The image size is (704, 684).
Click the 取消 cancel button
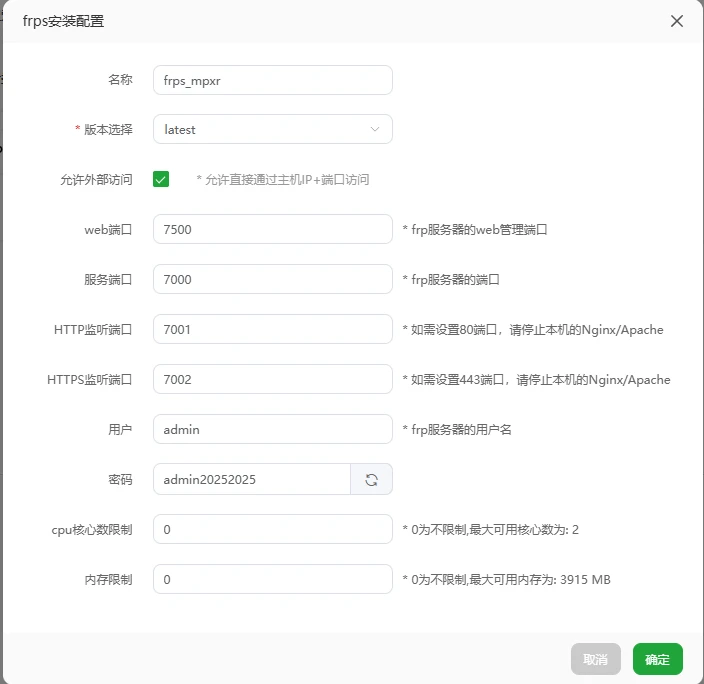[595, 659]
